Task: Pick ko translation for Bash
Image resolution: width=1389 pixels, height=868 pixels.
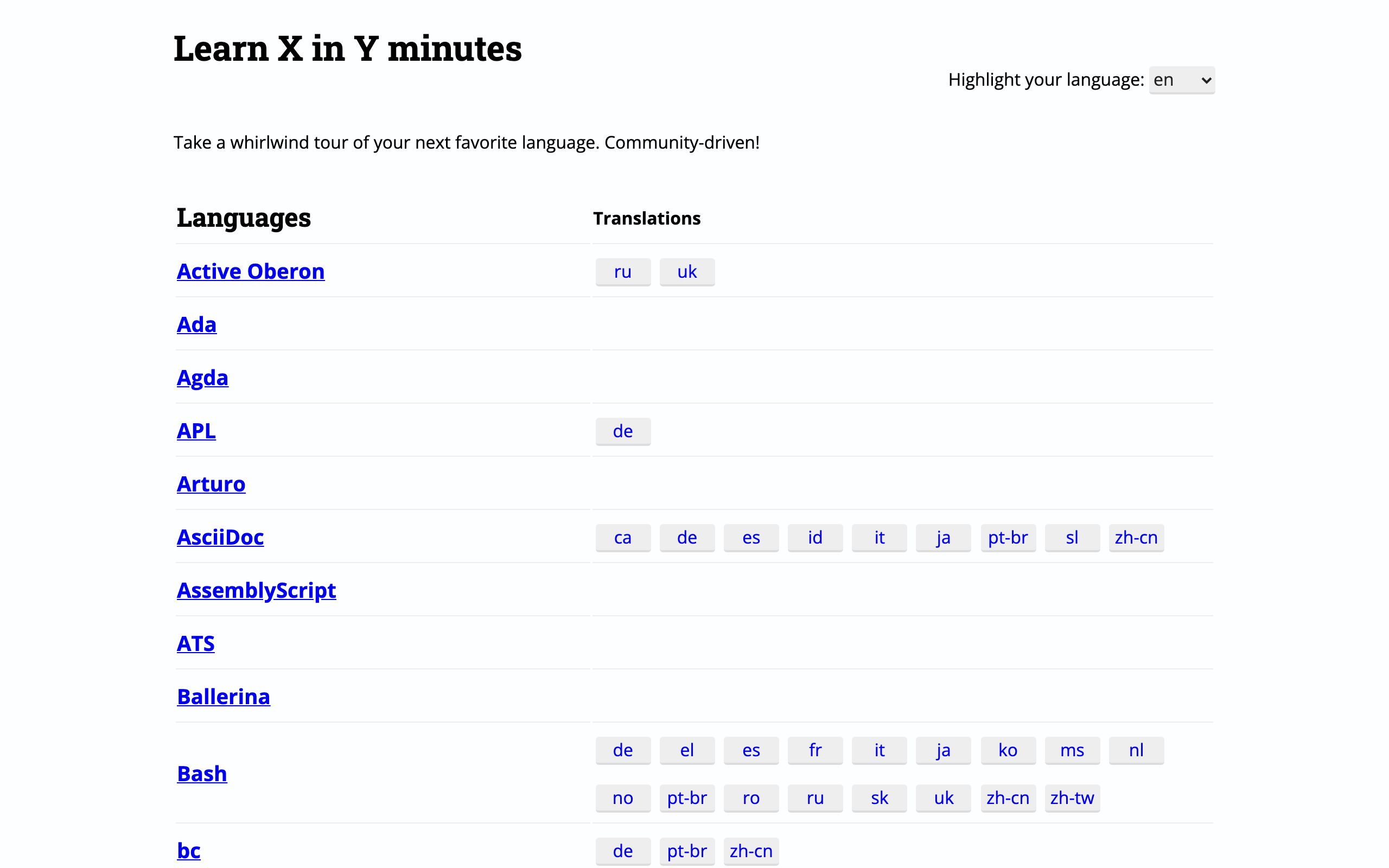Action: pyautogui.click(x=1008, y=750)
